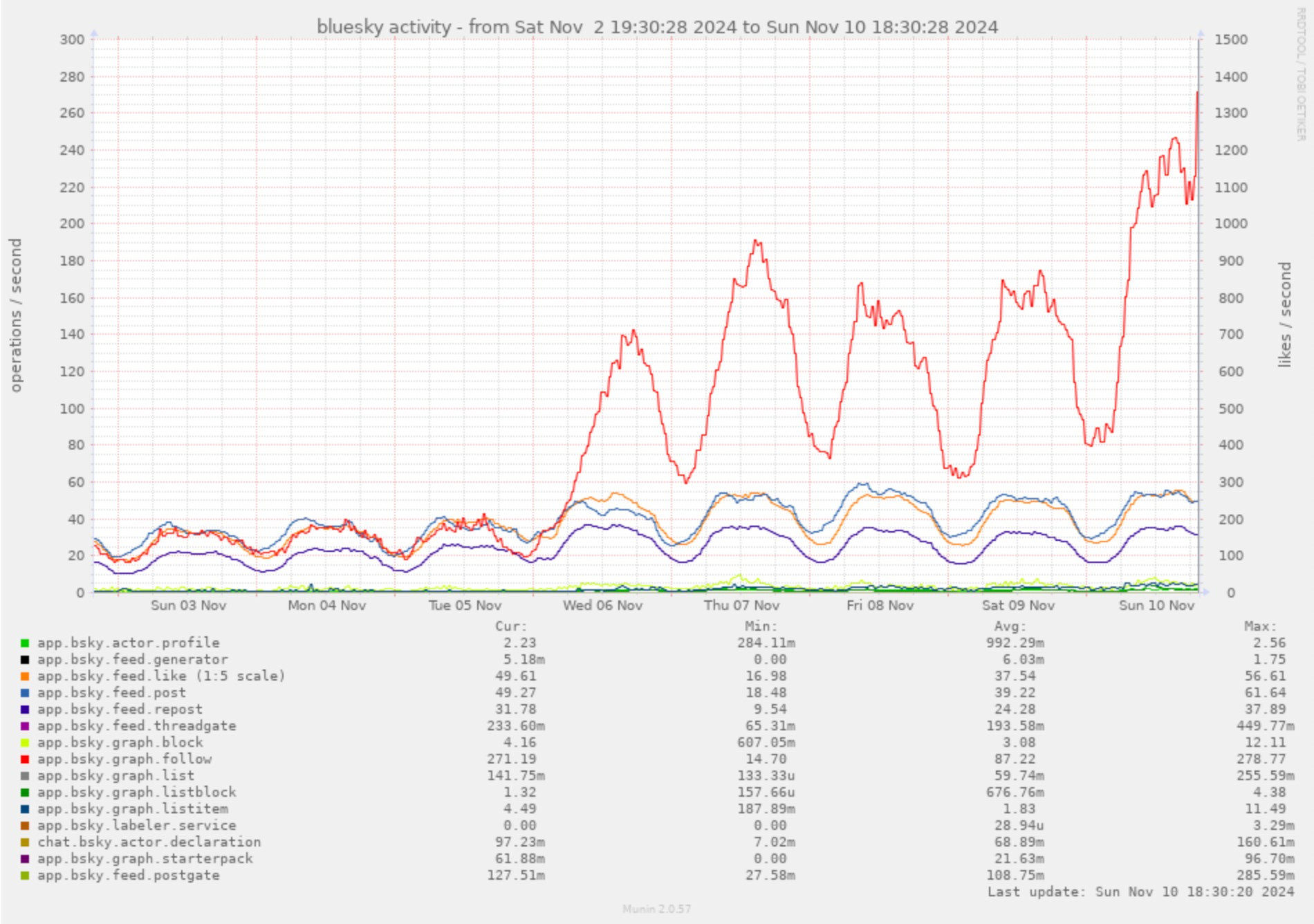Click the Munin 2.0.57 footer link
This screenshot has width=1314, height=924.
click(657, 908)
